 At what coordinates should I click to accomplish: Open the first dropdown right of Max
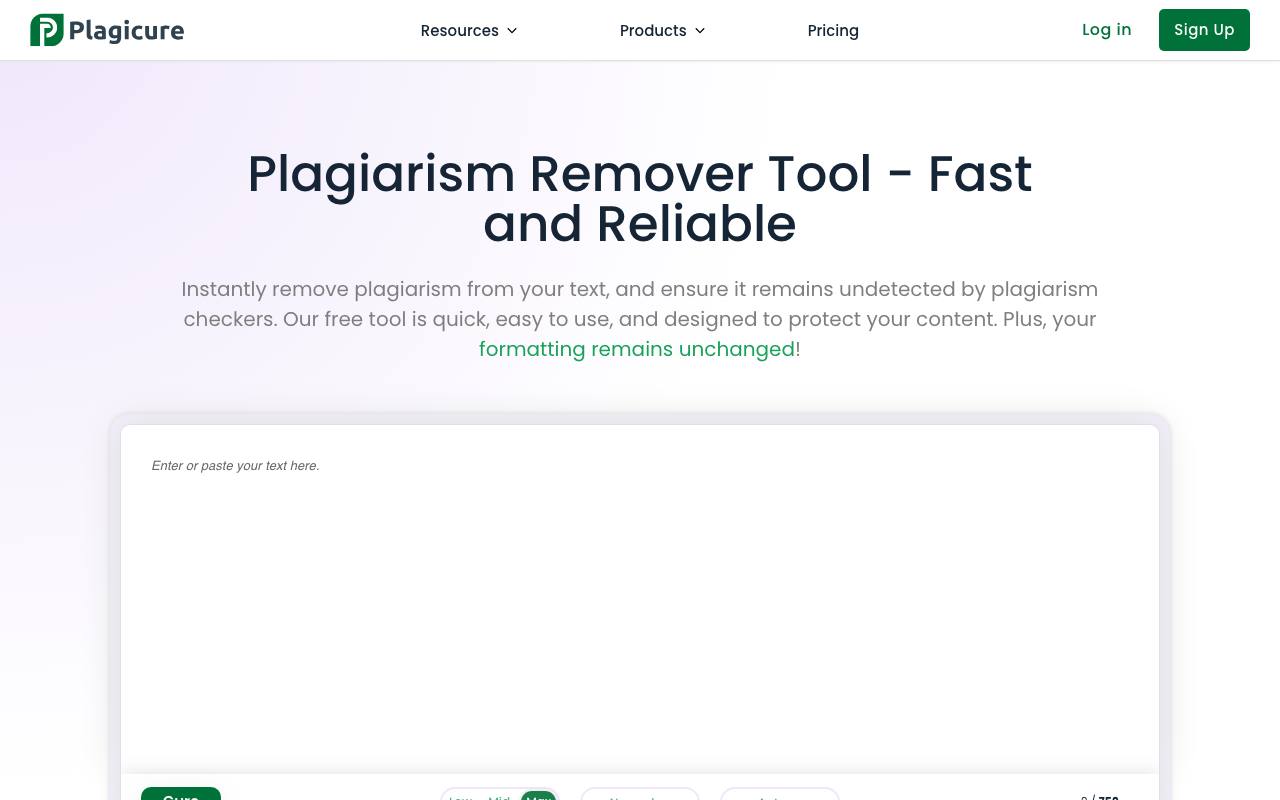click(640, 794)
